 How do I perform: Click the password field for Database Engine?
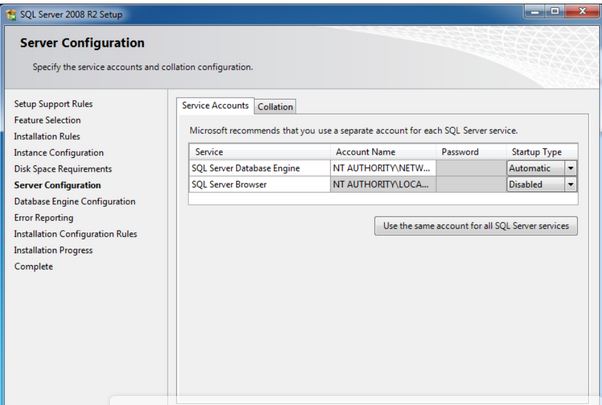coord(471,168)
